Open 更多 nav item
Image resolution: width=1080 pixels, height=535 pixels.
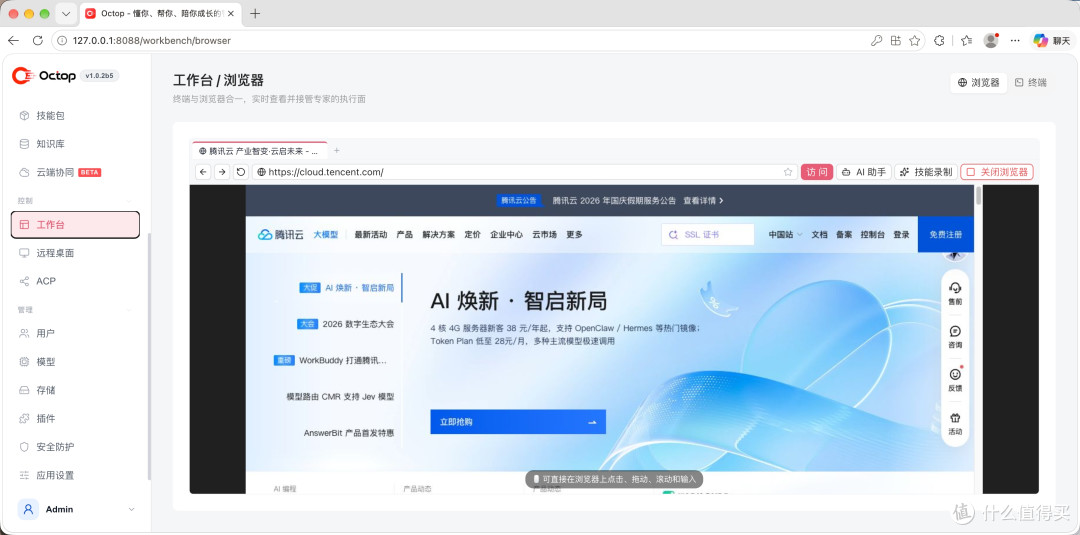[574, 235]
